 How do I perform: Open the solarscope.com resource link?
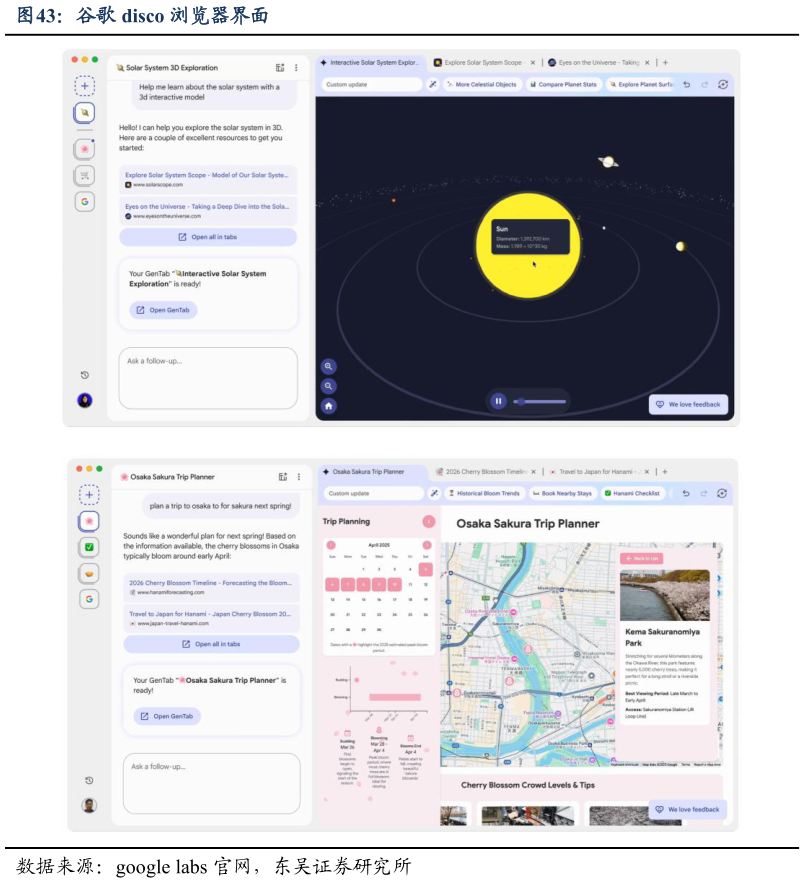(x=207, y=179)
